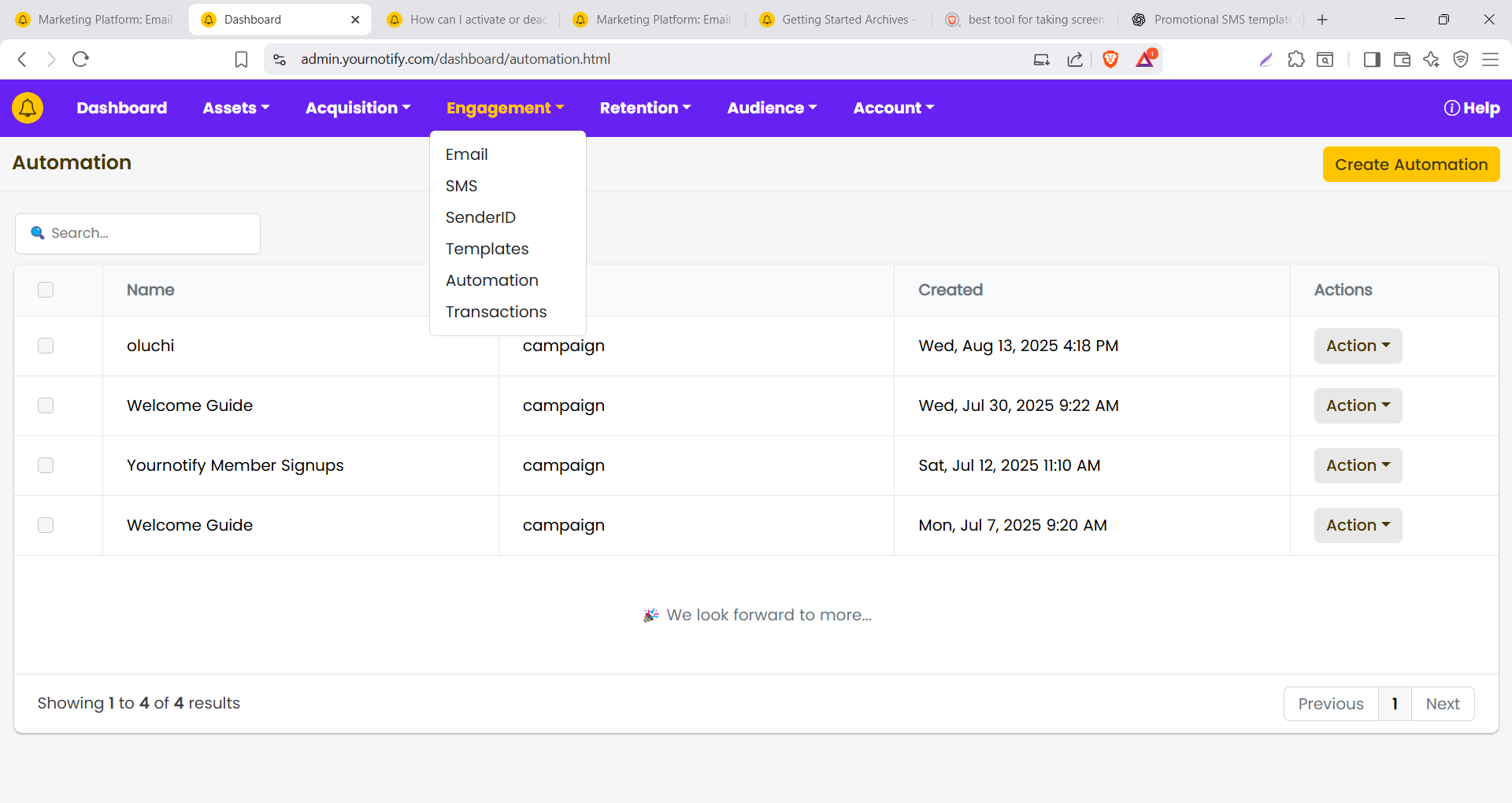Toggle the browser sidebar panel

[1371, 59]
